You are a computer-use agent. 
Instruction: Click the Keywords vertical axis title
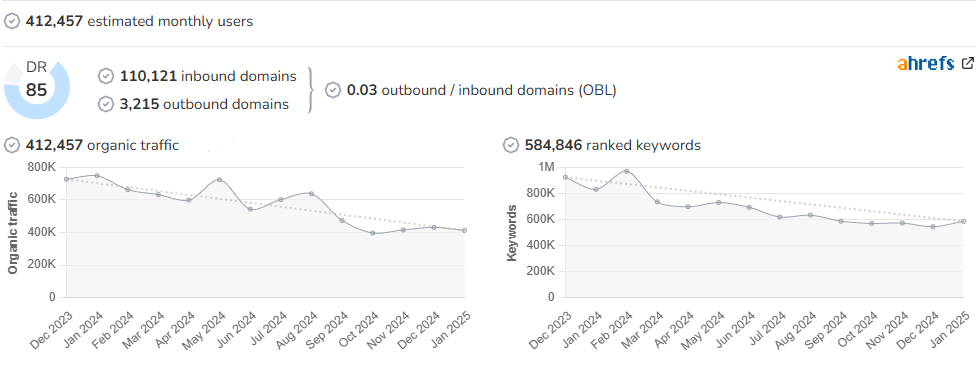coord(512,232)
